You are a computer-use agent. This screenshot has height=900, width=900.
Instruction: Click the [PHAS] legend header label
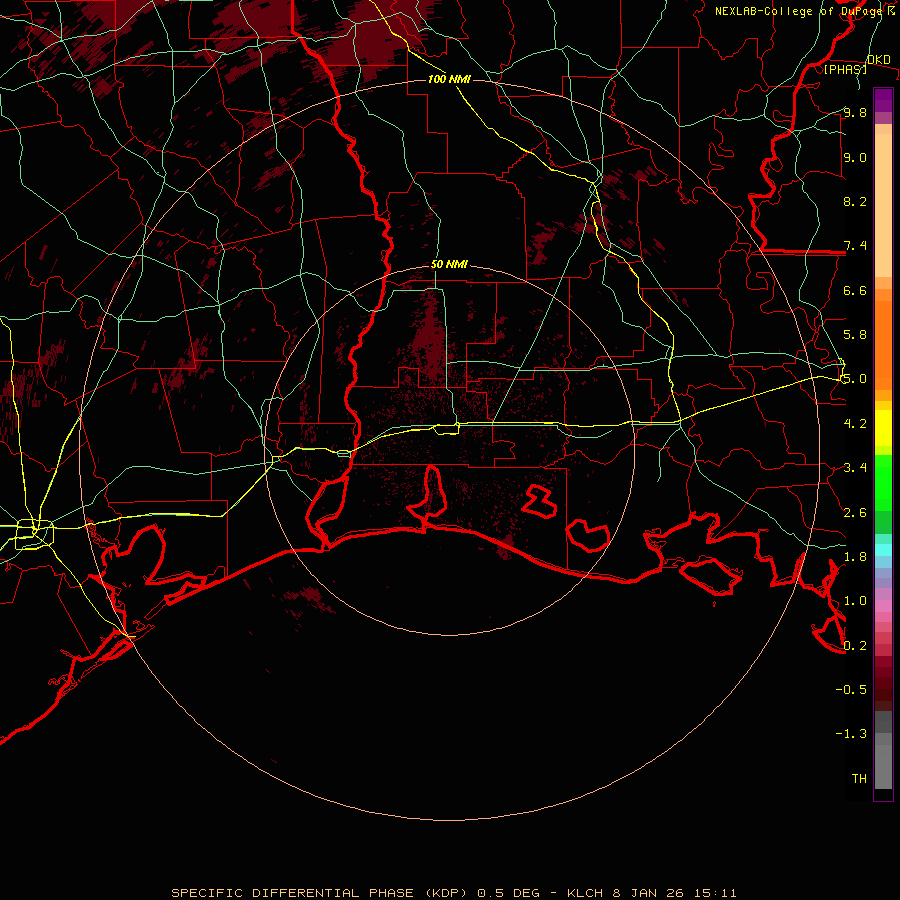[845, 69]
